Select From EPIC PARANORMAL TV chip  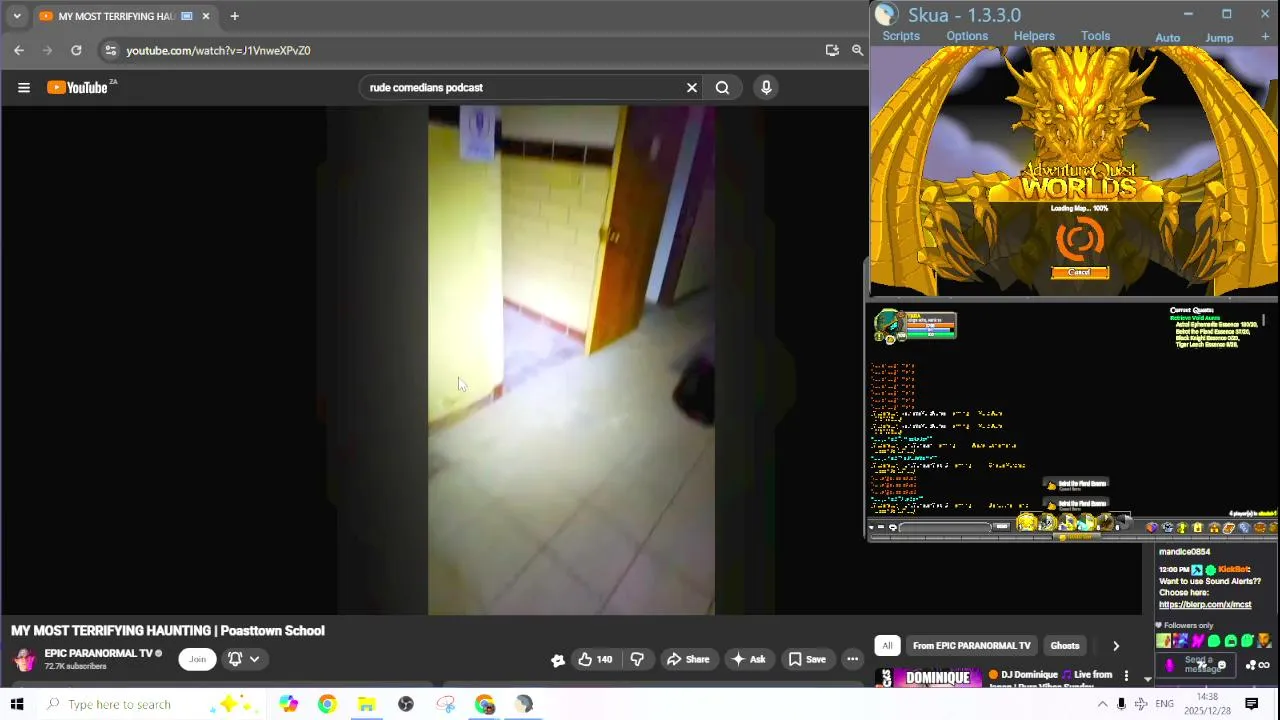pyautogui.click(x=971, y=646)
